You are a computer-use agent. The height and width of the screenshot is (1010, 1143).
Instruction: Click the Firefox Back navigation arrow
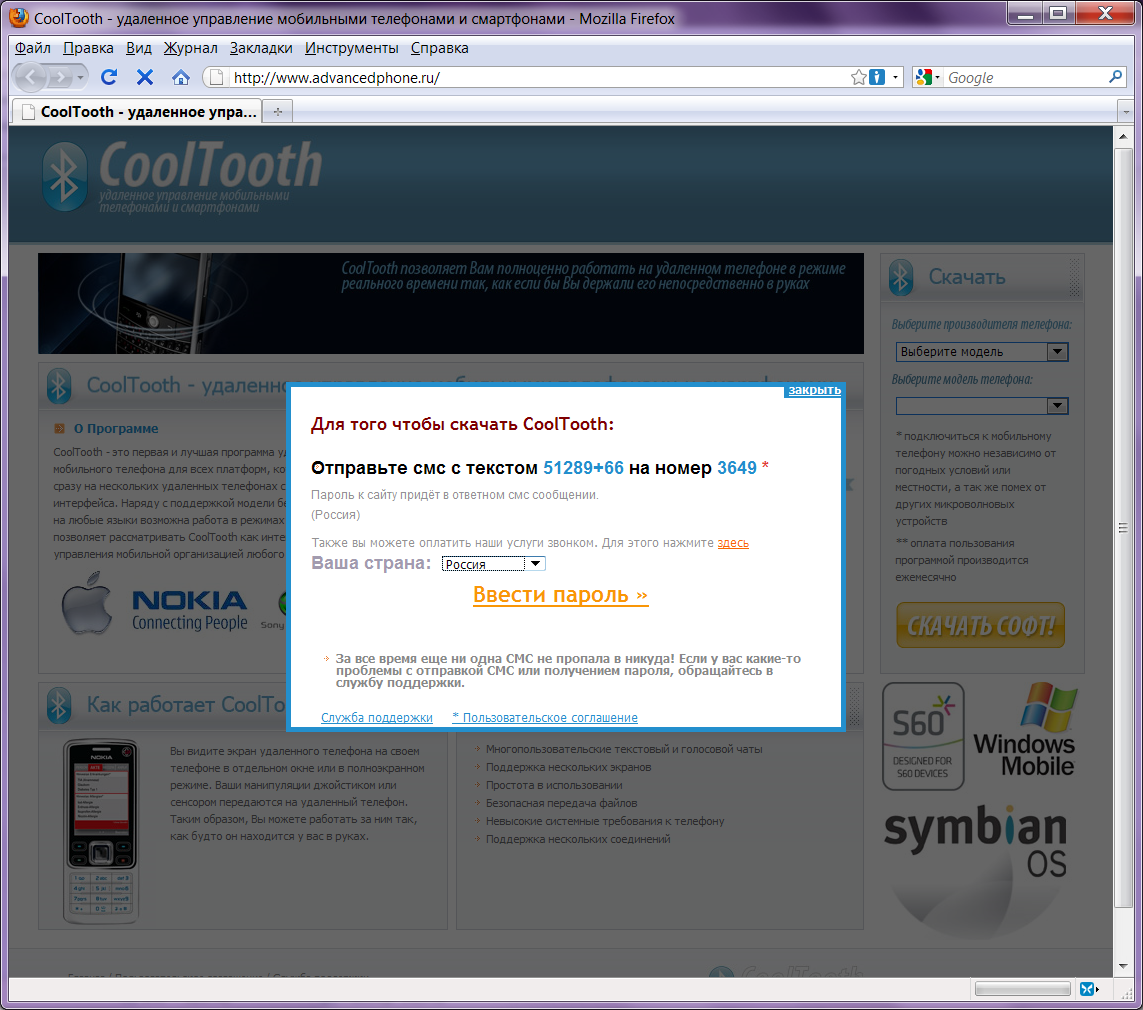pos(31,77)
